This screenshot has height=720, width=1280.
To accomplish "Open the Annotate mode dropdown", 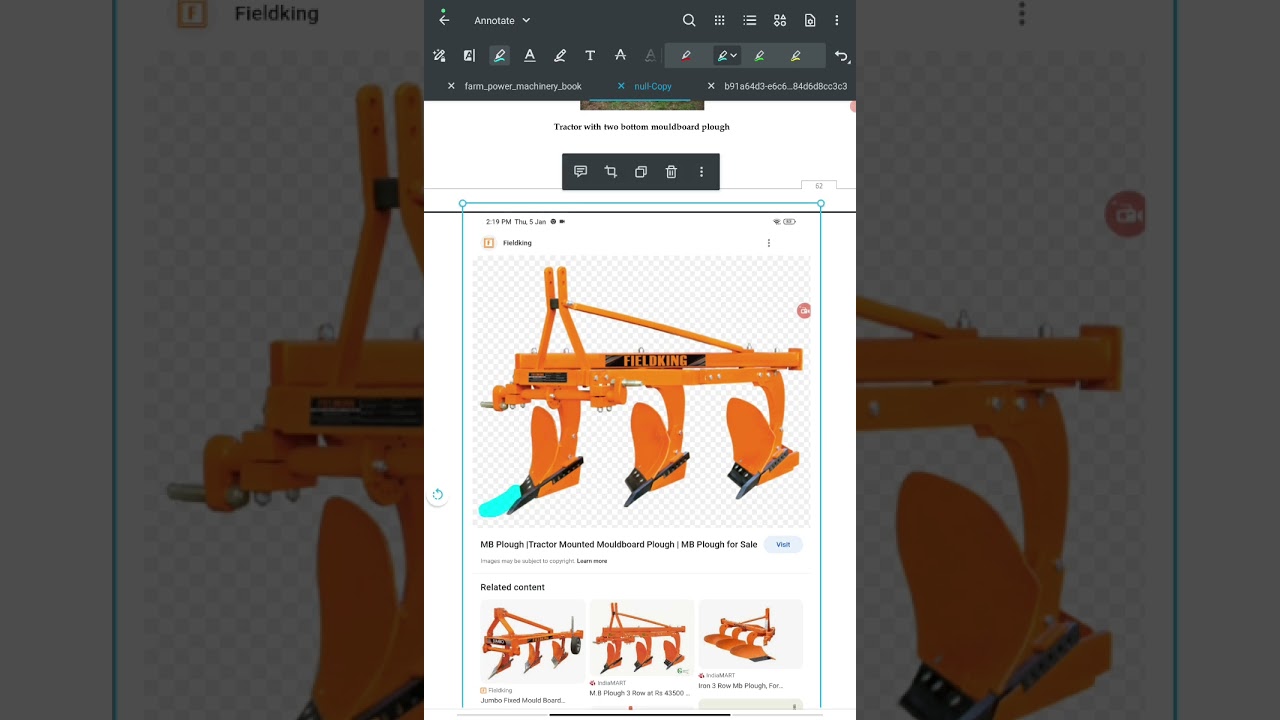I will pos(502,20).
